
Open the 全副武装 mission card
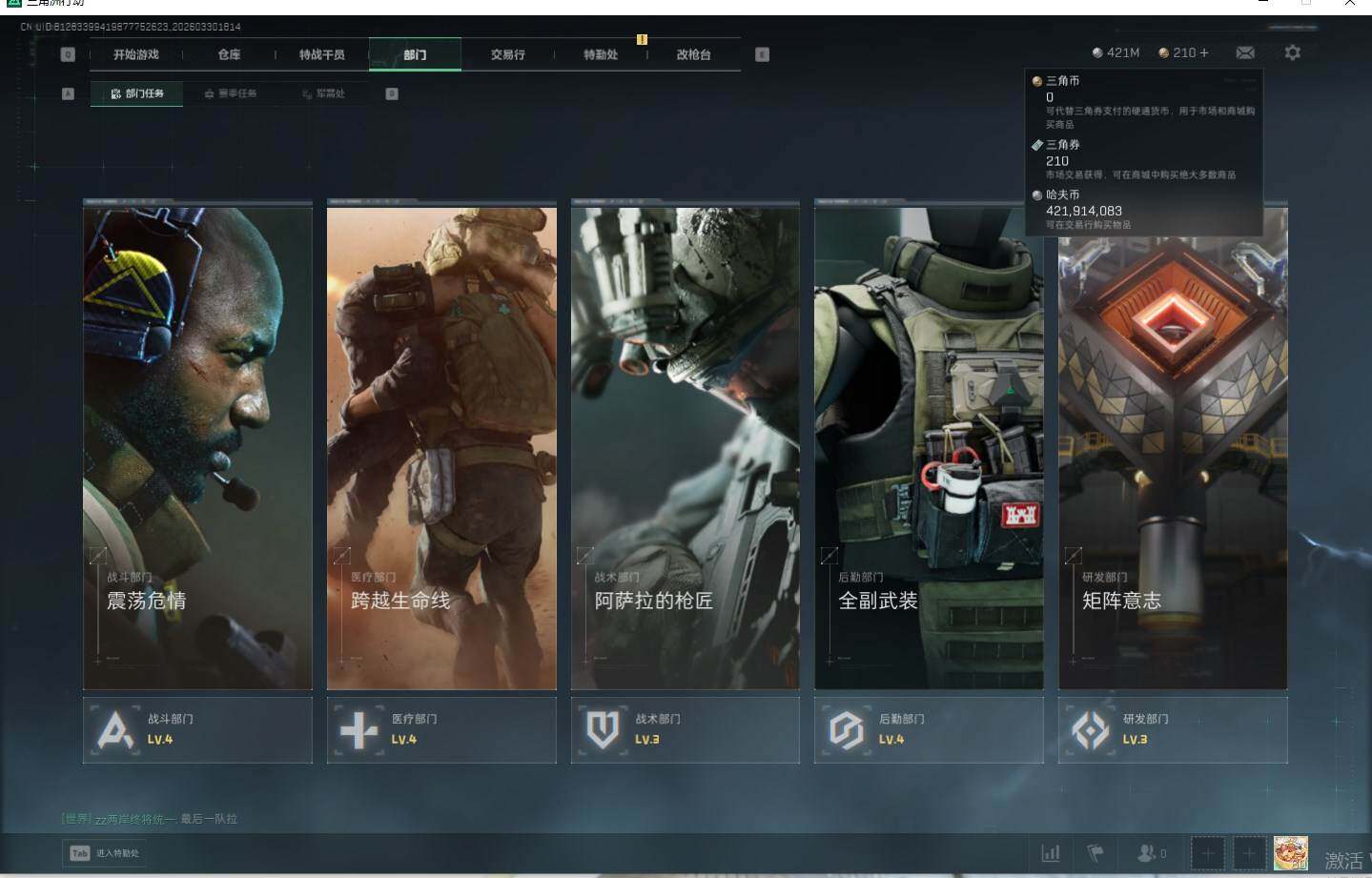coord(929,444)
